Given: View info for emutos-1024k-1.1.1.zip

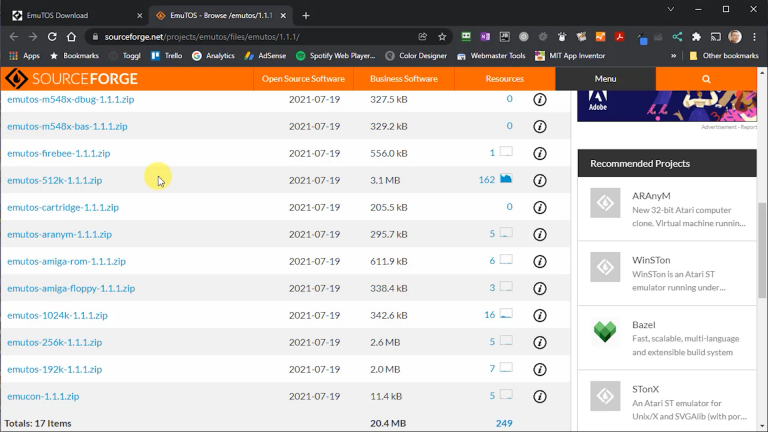Looking at the screenshot, I should 540,315.
